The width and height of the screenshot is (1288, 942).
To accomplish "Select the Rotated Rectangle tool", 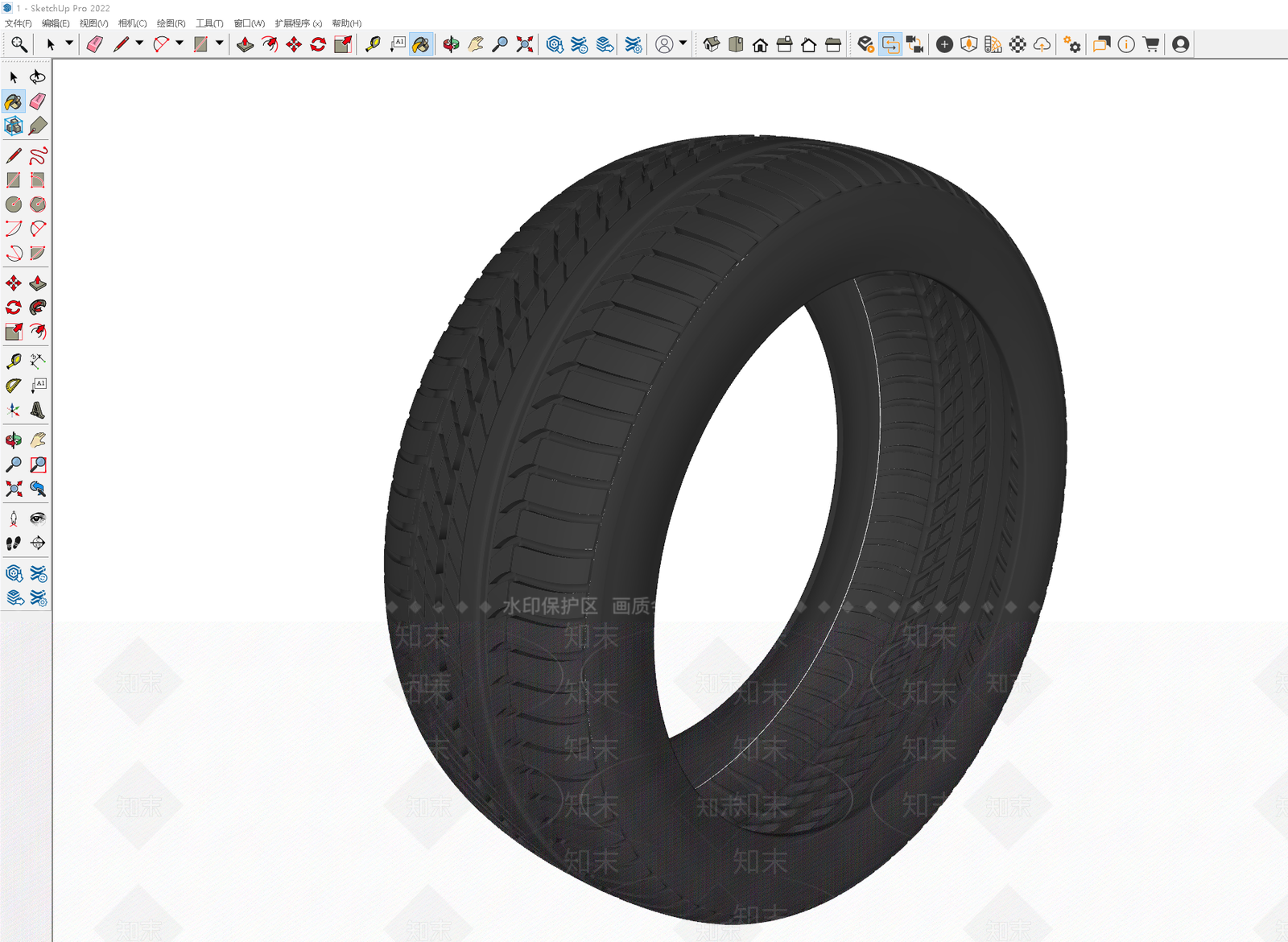I will (38, 180).
